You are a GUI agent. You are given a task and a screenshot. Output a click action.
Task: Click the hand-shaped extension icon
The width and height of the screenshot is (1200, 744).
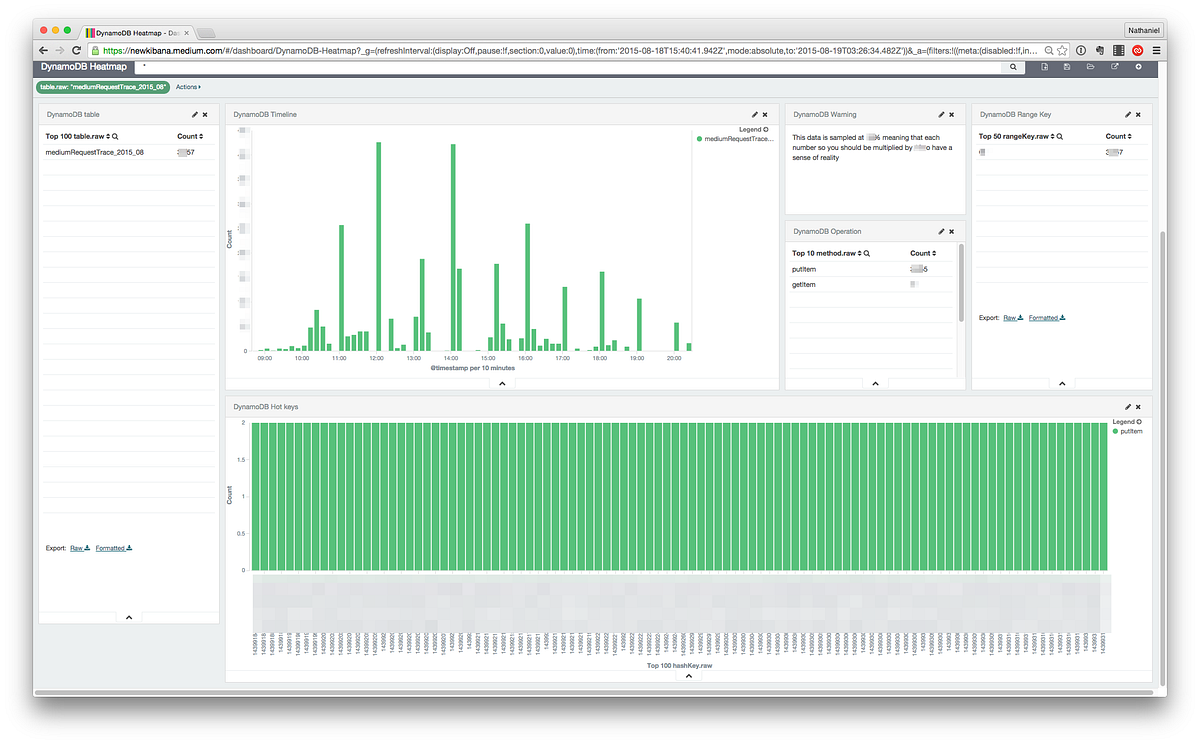[x=1100, y=50]
